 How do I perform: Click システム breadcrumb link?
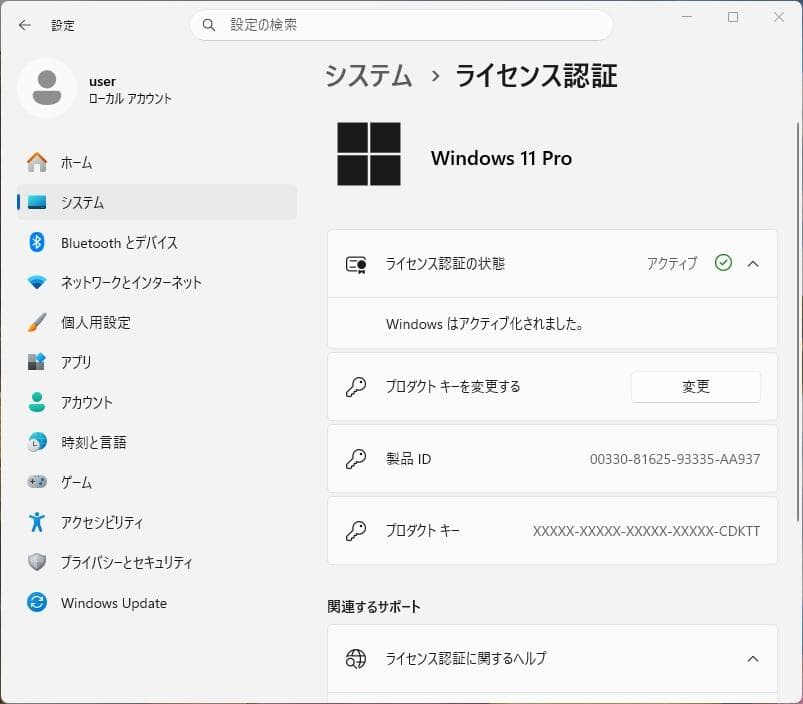[x=369, y=75]
